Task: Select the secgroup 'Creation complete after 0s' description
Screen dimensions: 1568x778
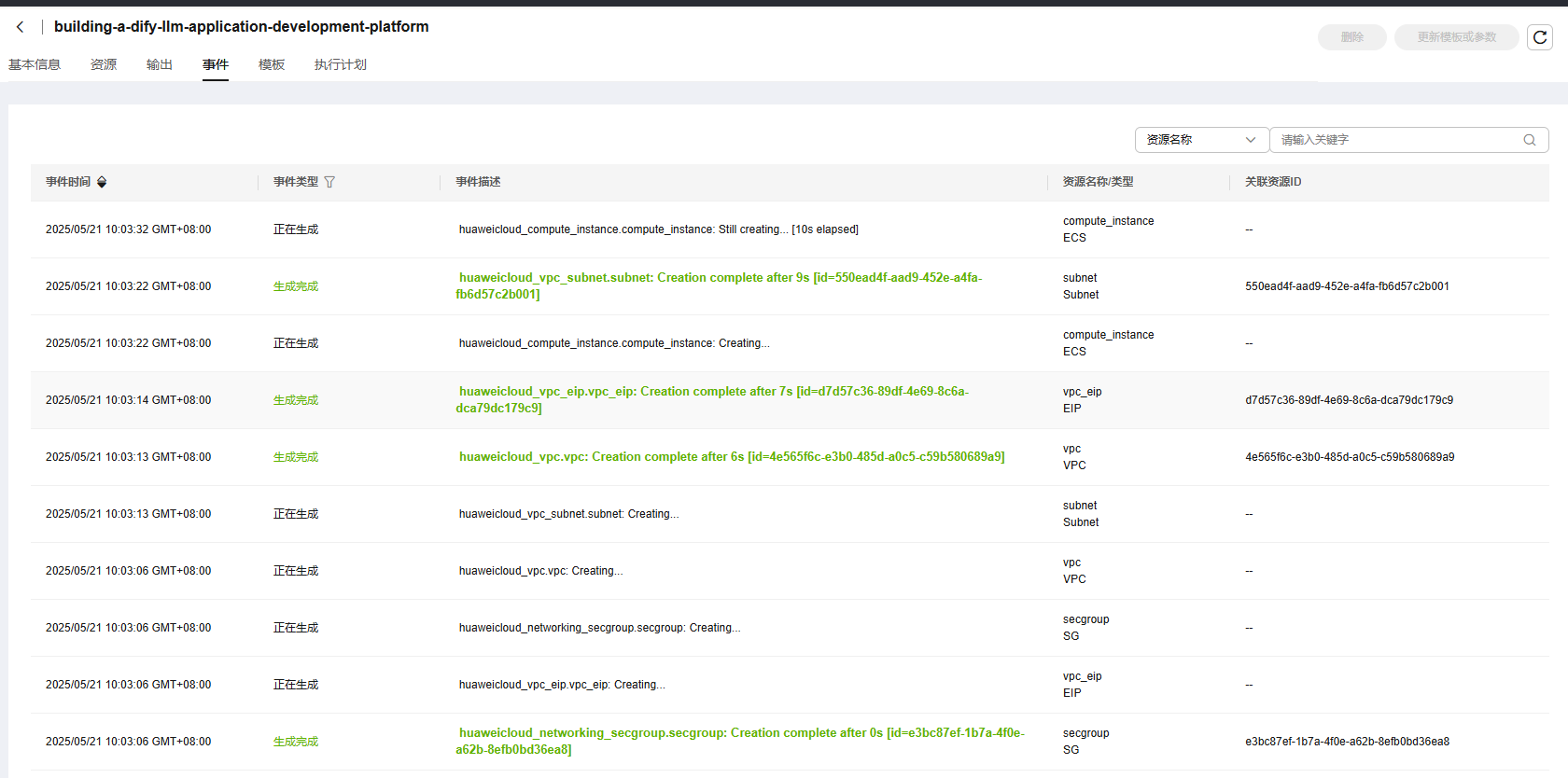Action: click(x=740, y=742)
